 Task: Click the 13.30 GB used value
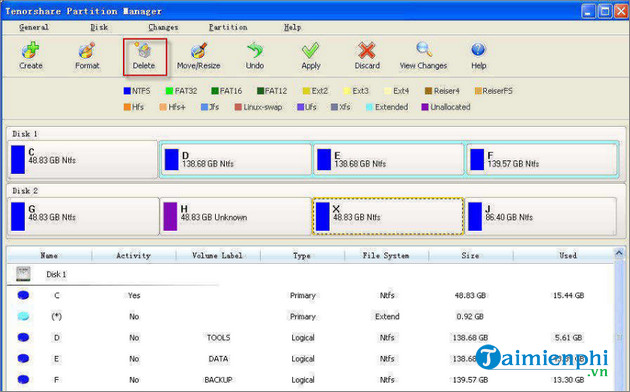point(568,380)
